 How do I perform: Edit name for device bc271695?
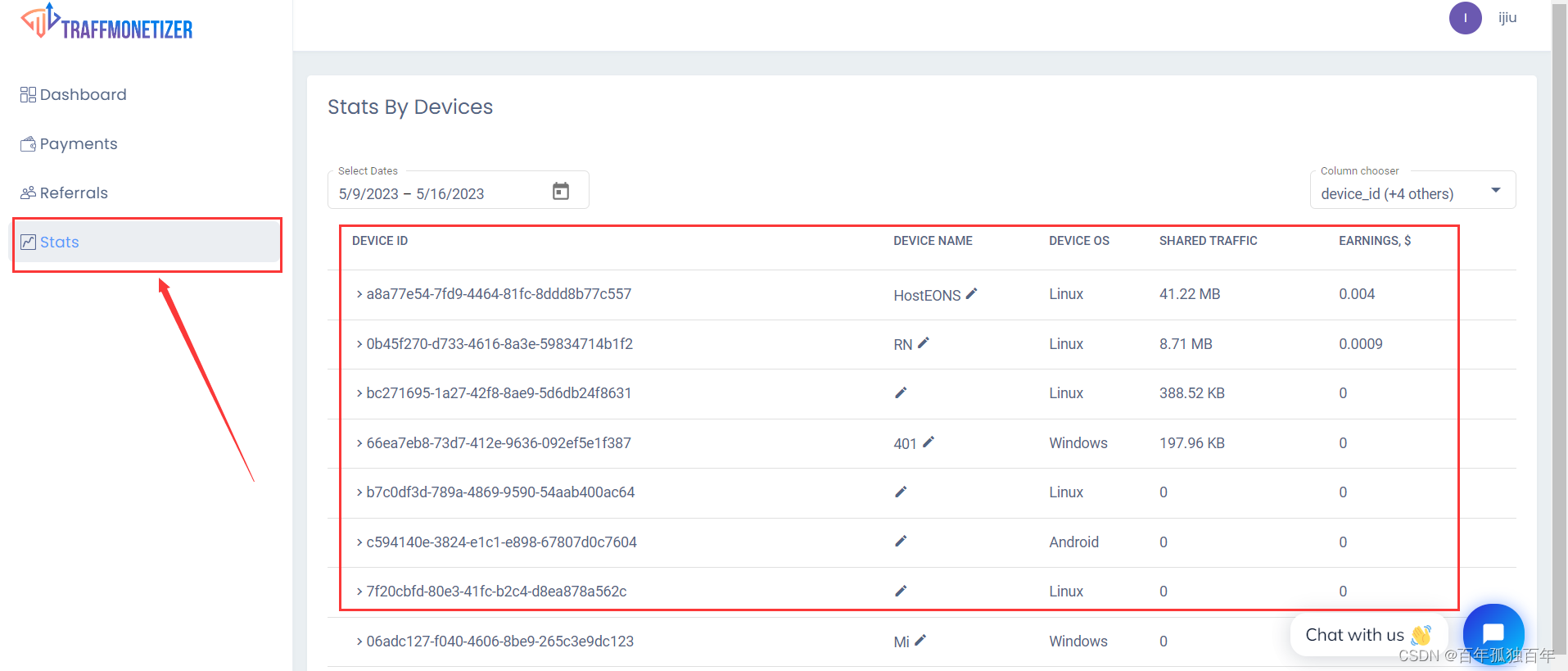(901, 393)
